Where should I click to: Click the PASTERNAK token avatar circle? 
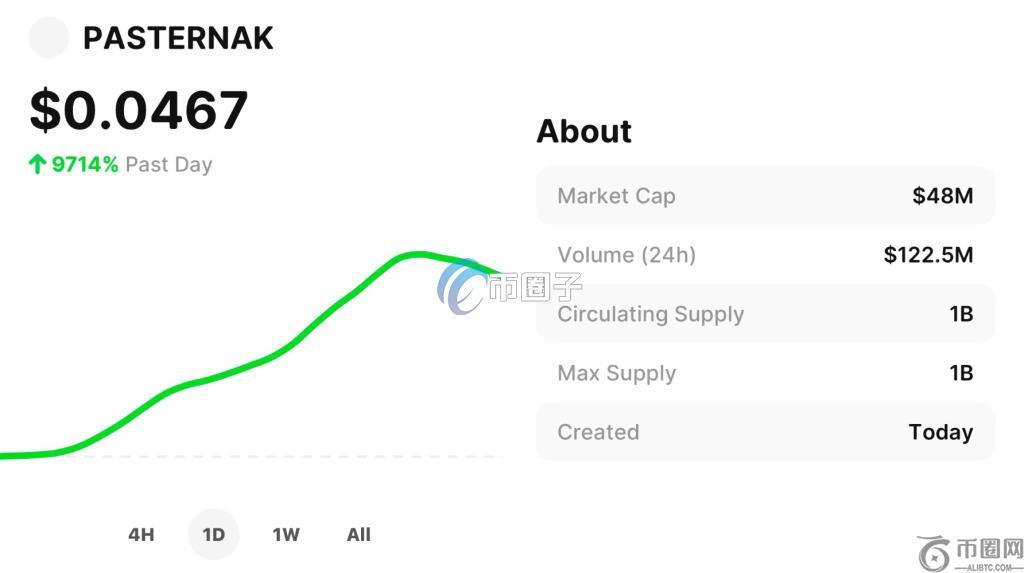pyautogui.click(x=48, y=37)
